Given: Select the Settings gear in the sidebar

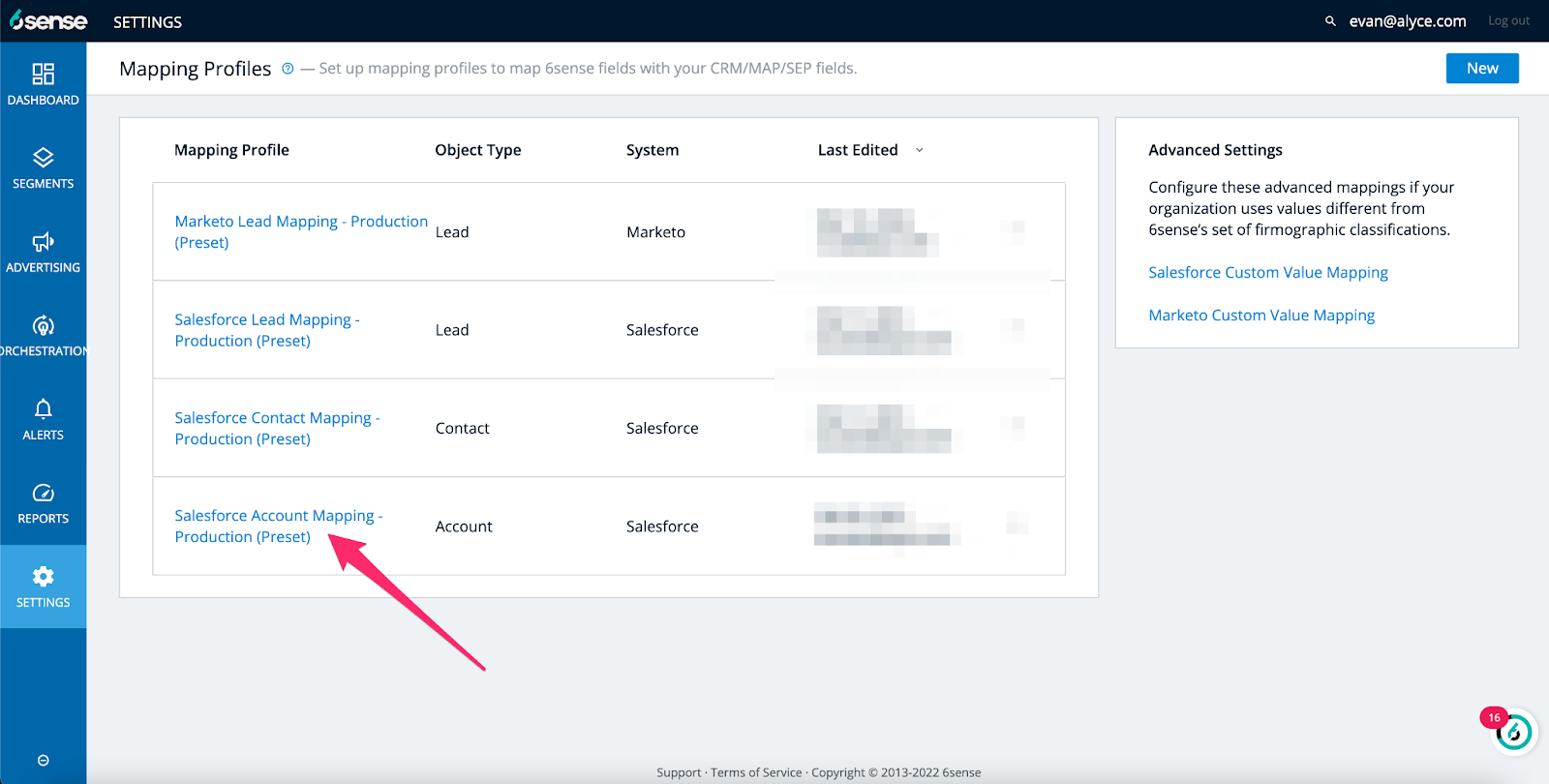Looking at the screenshot, I should tap(43, 587).
